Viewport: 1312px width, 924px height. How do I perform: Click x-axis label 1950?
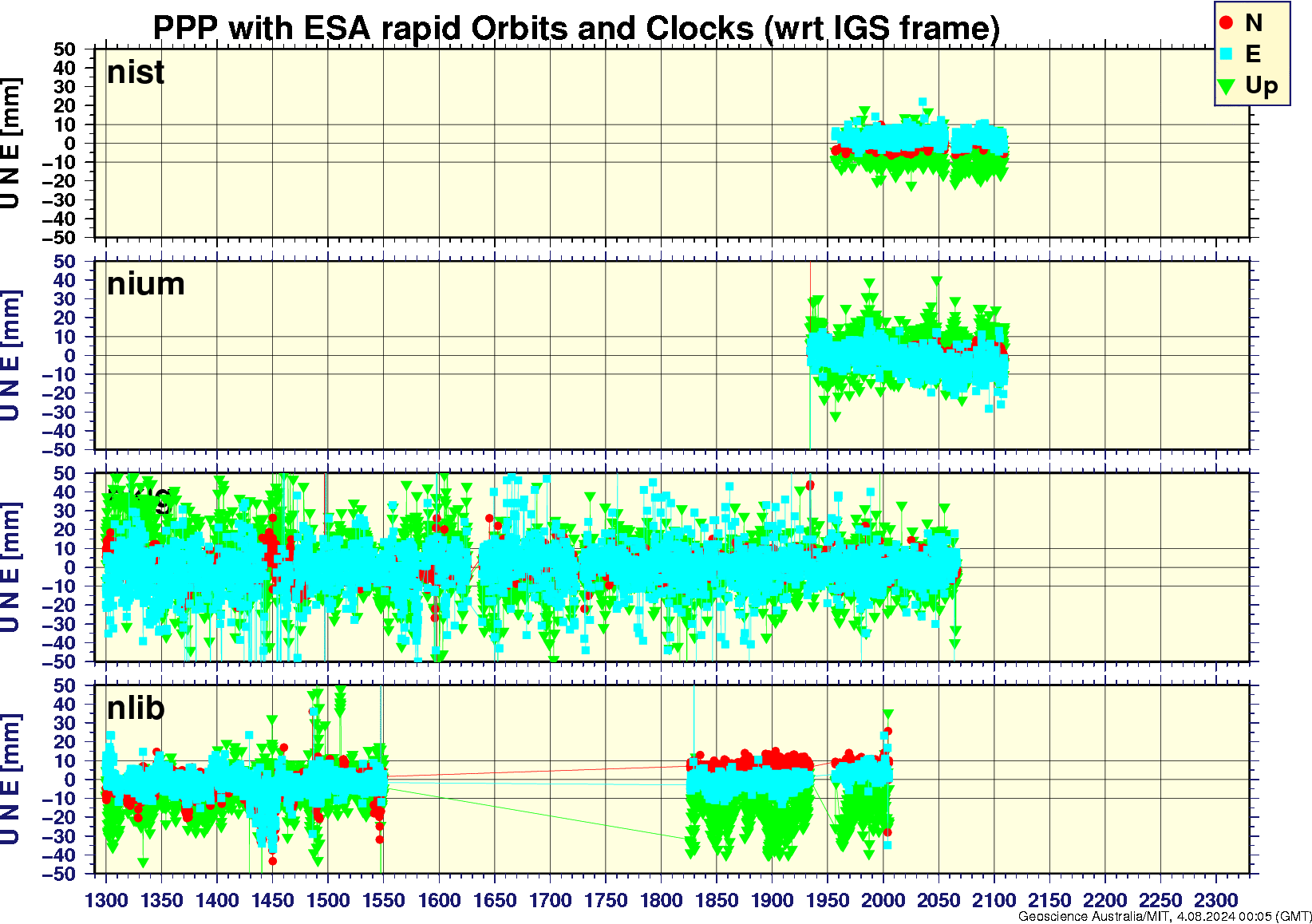tap(828, 900)
